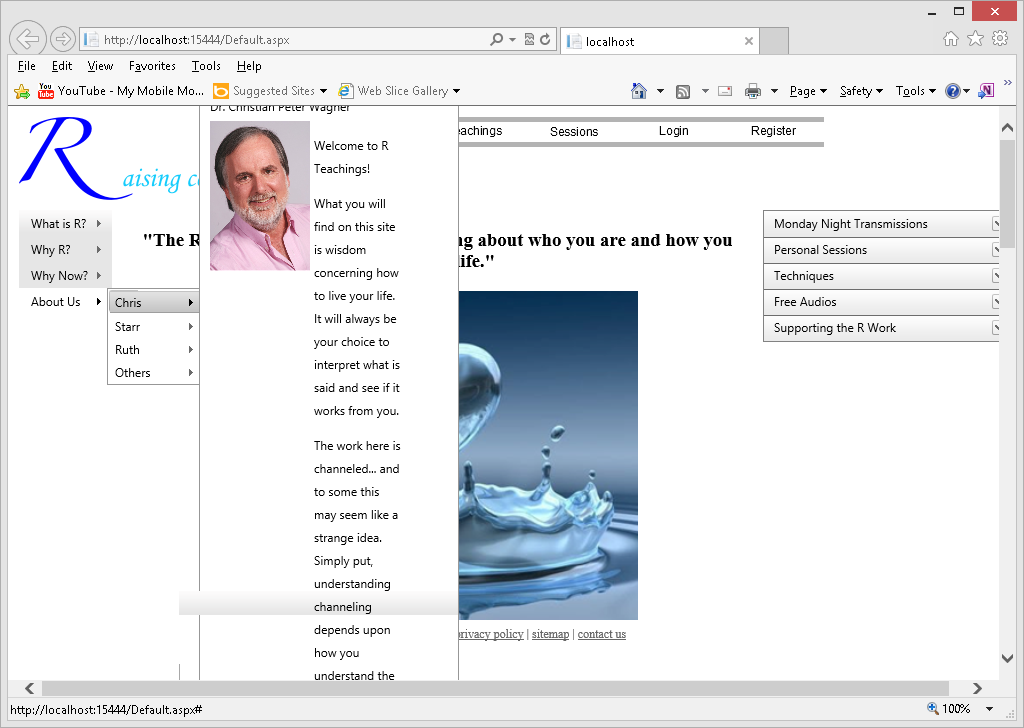Screen dimensions: 1024x728
Task: Open the Safety dropdown menu
Action: coord(861,91)
